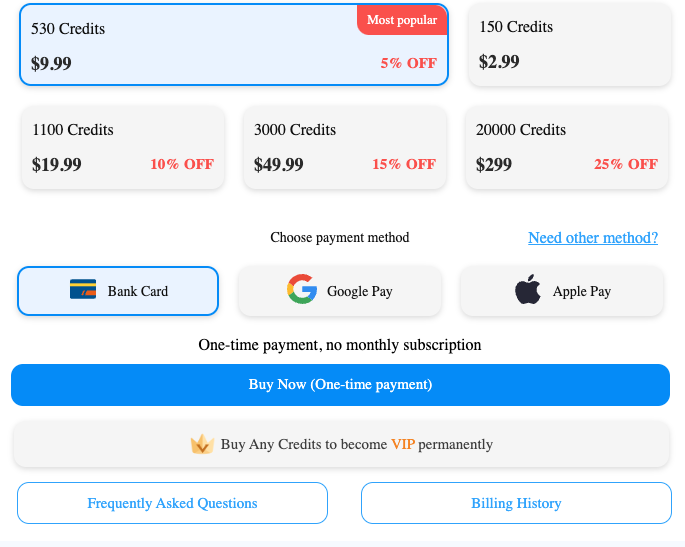The height and width of the screenshot is (547, 685).
Task: Click the Most popular badge
Action: click(402, 20)
